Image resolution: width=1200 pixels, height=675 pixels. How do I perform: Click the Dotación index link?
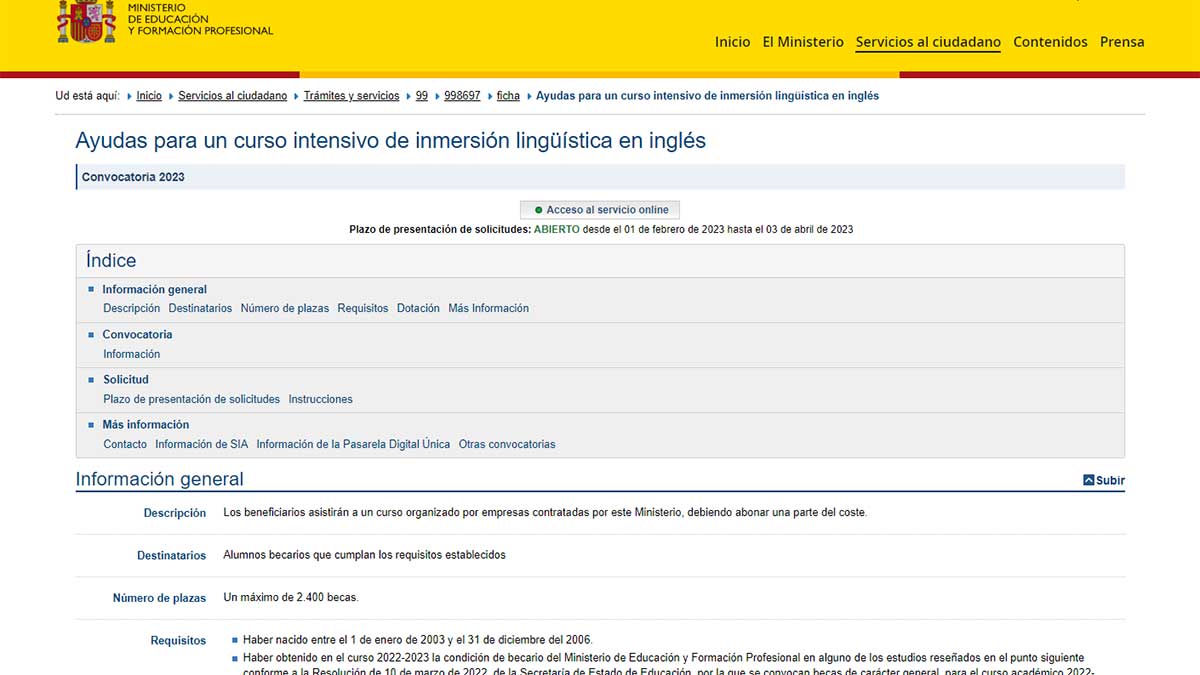tap(418, 308)
